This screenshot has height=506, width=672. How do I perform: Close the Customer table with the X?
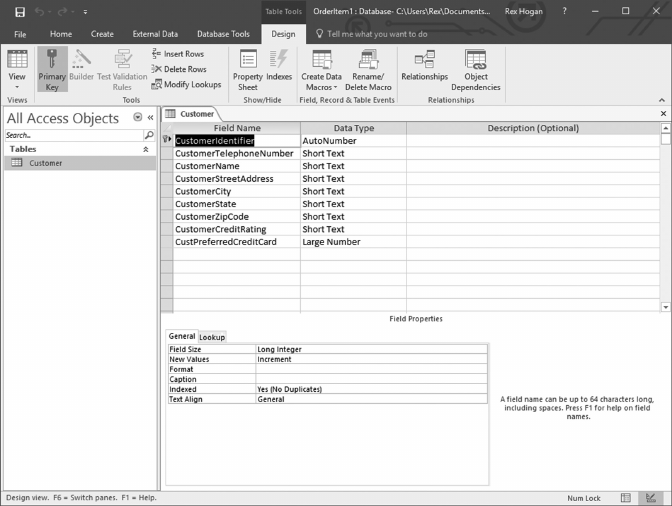(x=663, y=114)
